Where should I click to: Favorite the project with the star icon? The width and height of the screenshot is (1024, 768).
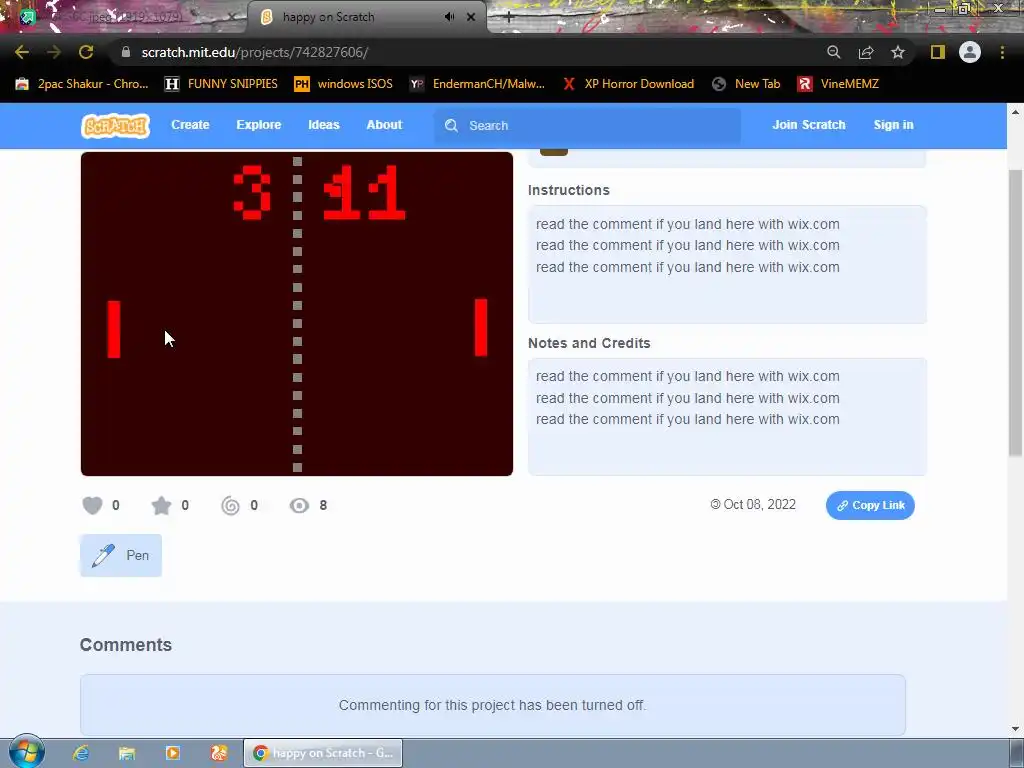click(x=161, y=505)
